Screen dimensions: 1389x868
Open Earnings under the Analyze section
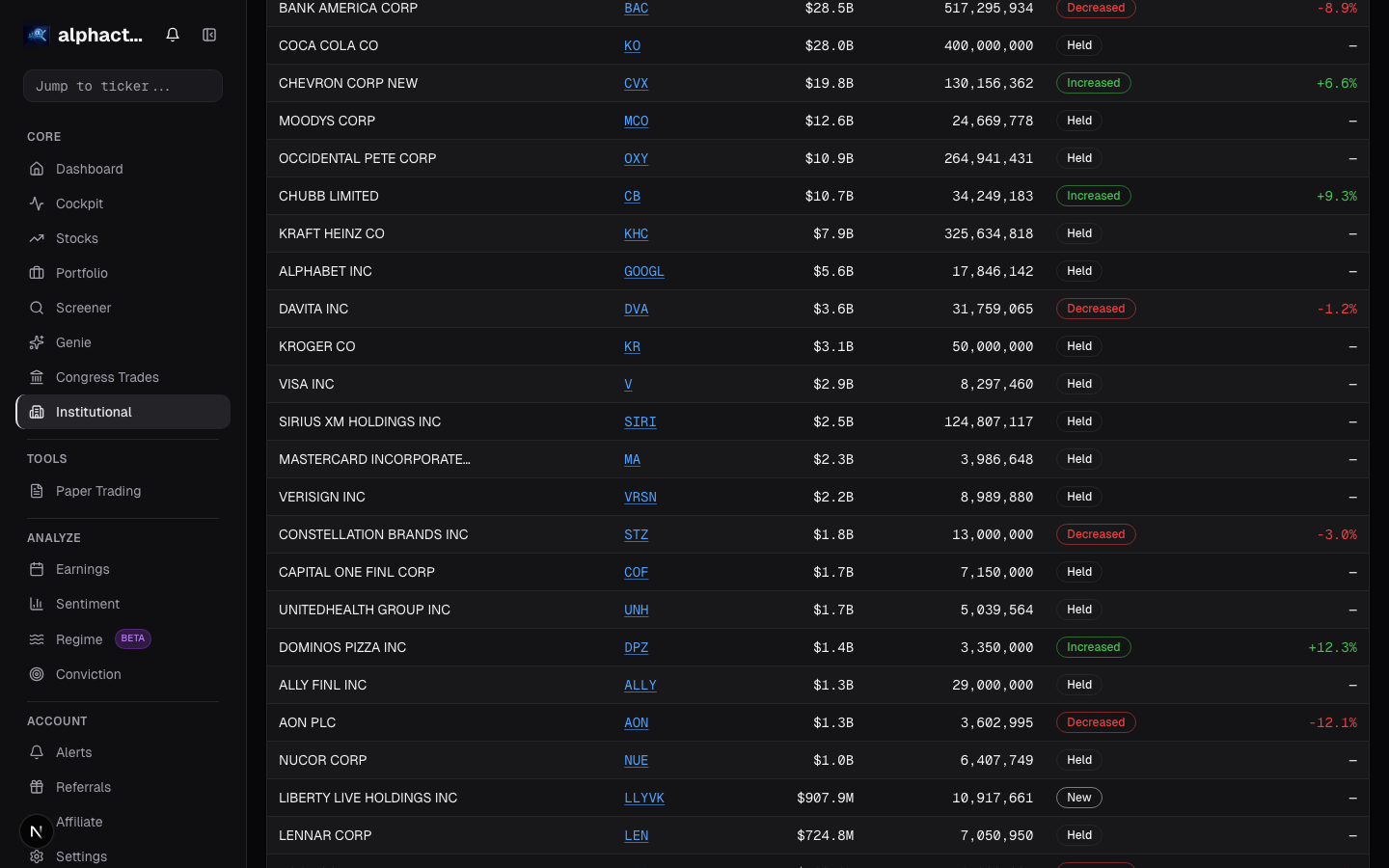coord(83,569)
